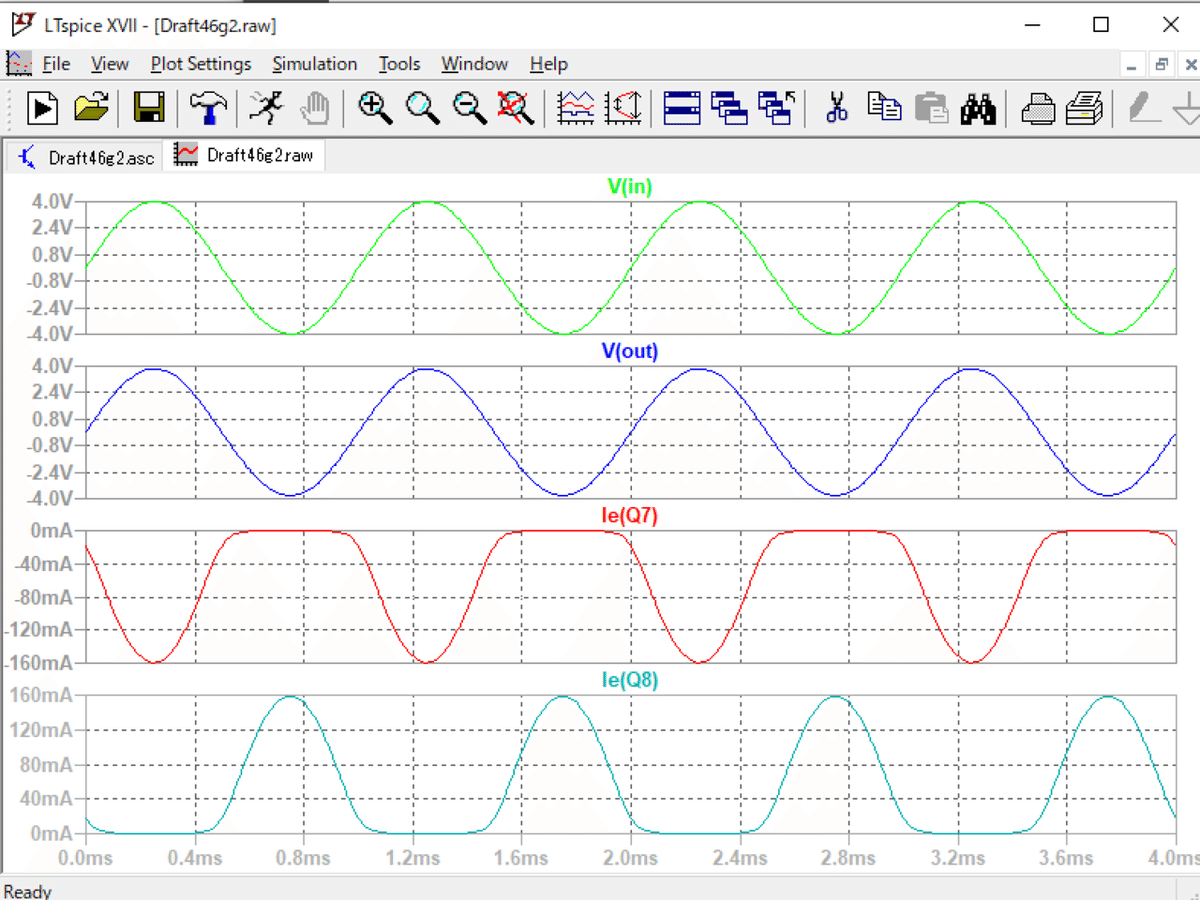Click Zoom to fit crossed magnifier icon

(x=516, y=107)
